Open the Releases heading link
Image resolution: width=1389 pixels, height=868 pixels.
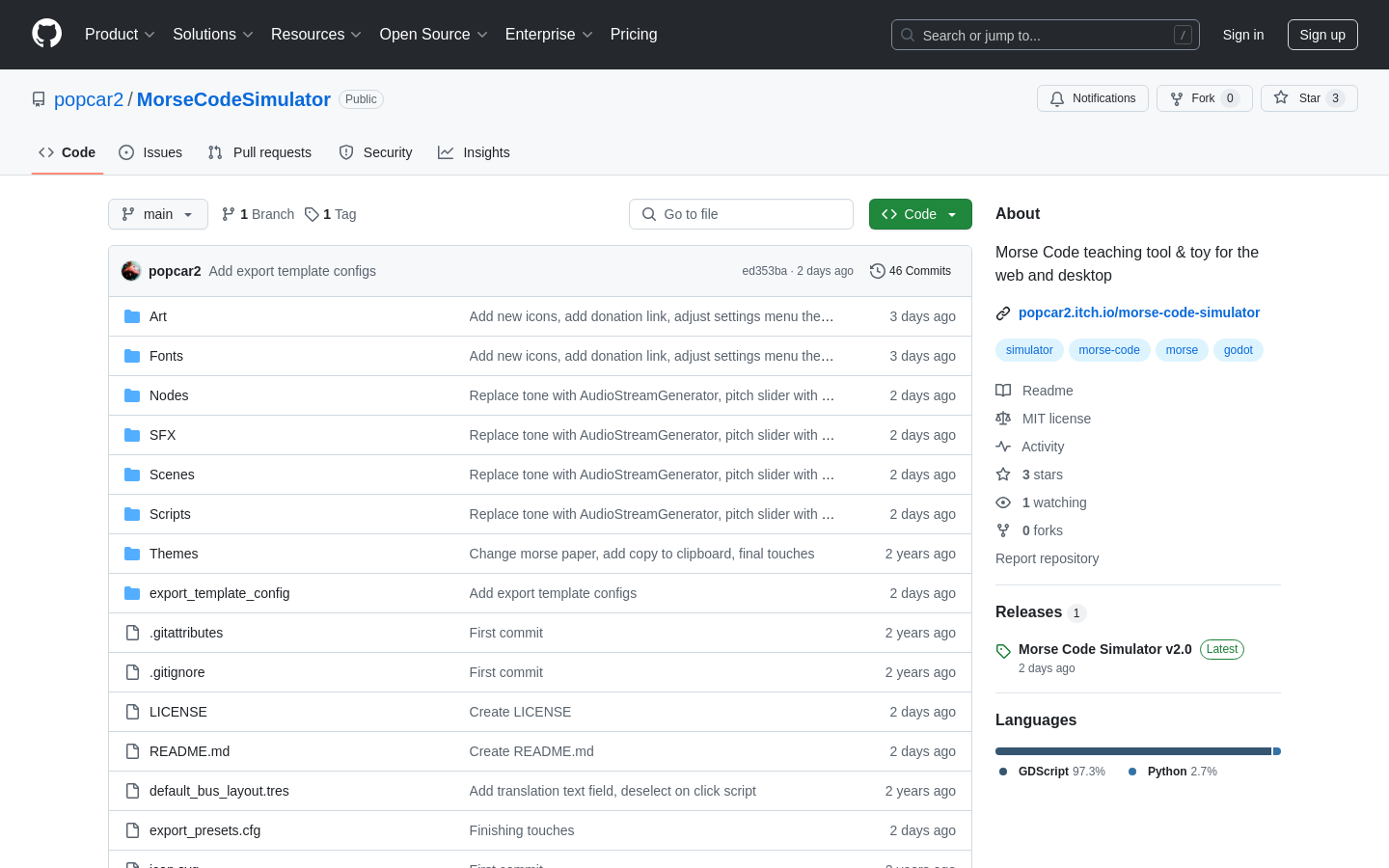coord(1028,612)
